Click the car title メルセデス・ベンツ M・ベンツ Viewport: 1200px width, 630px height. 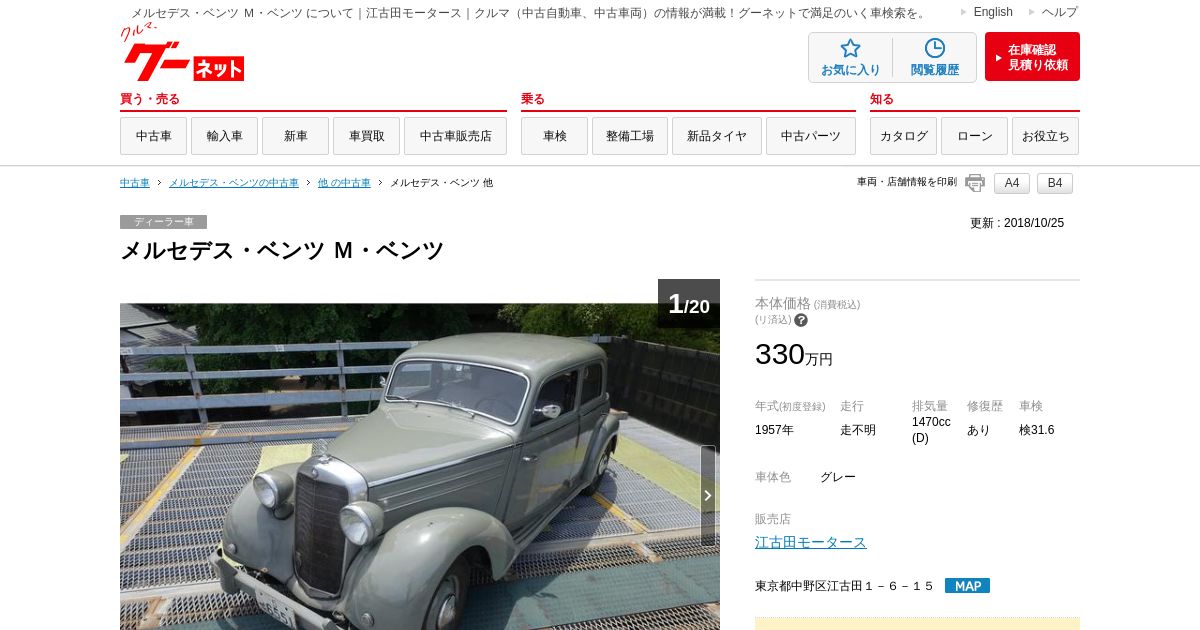point(282,251)
